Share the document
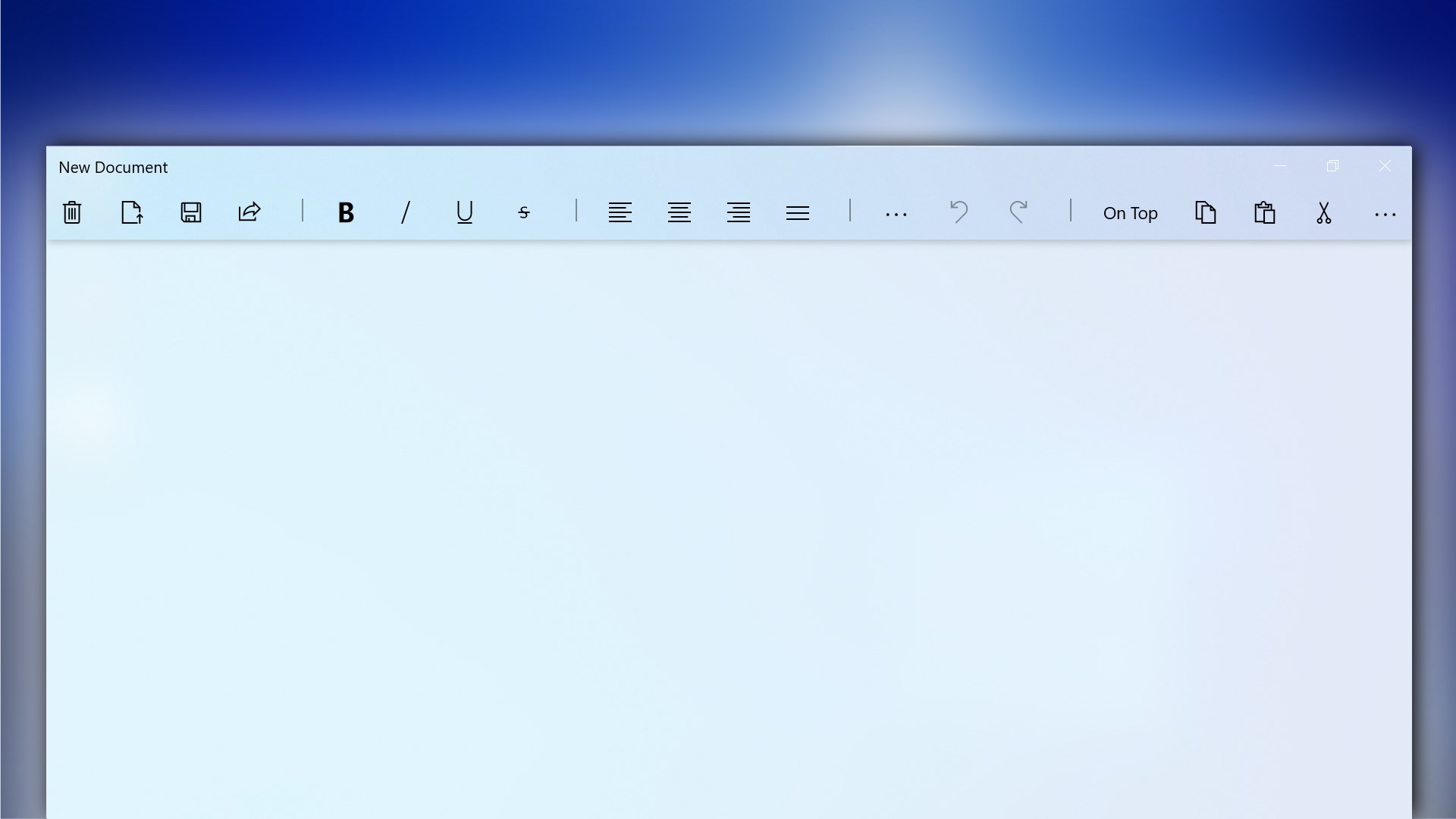Viewport: 1456px width, 819px height. click(250, 212)
